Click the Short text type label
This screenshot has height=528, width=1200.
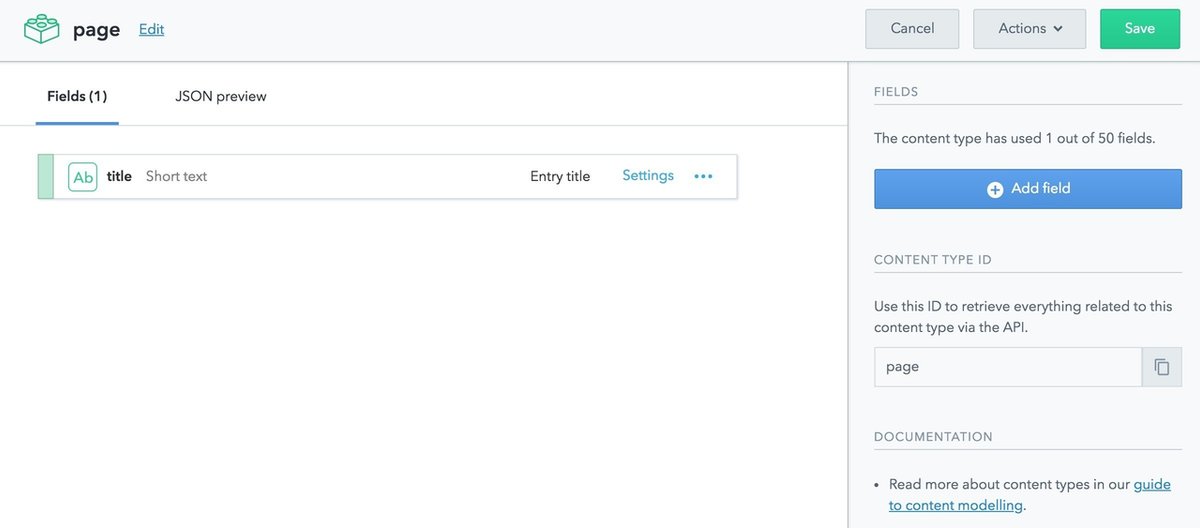point(176,177)
